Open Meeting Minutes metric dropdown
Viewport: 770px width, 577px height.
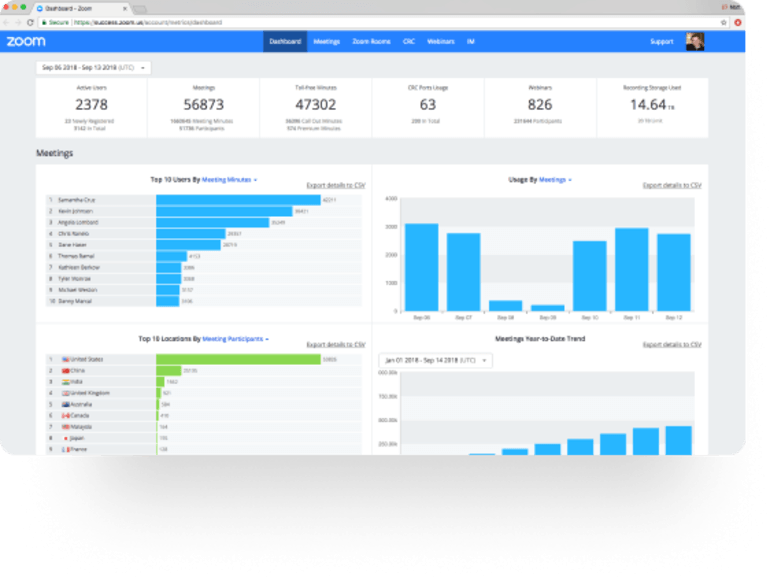coord(229,180)
